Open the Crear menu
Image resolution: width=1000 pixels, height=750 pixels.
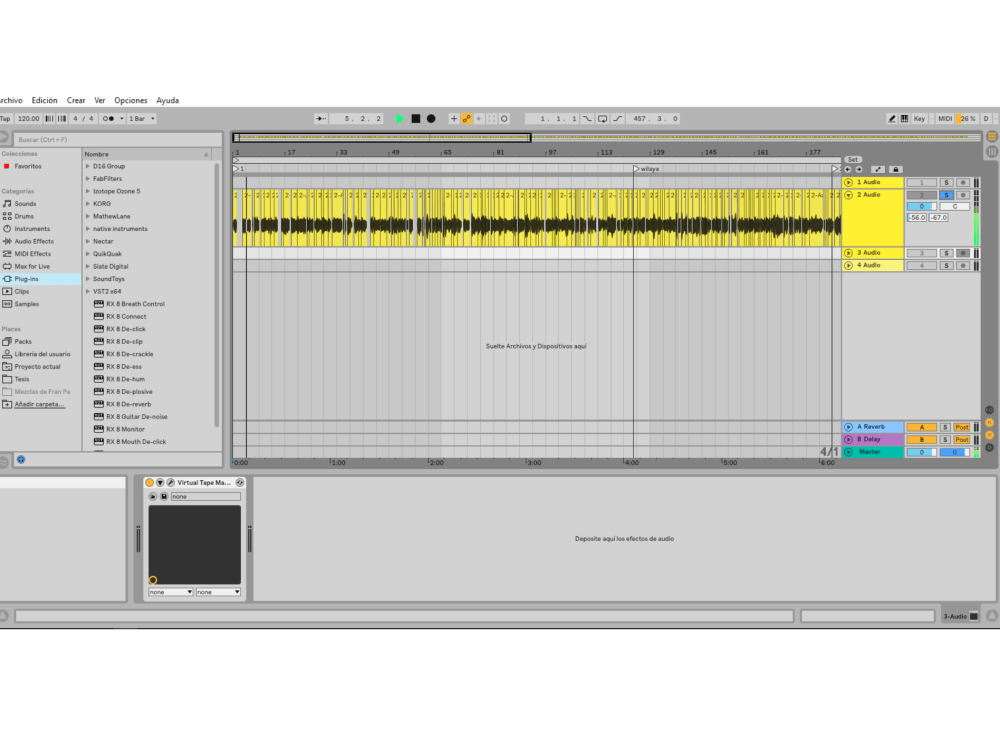pos(76,100)
